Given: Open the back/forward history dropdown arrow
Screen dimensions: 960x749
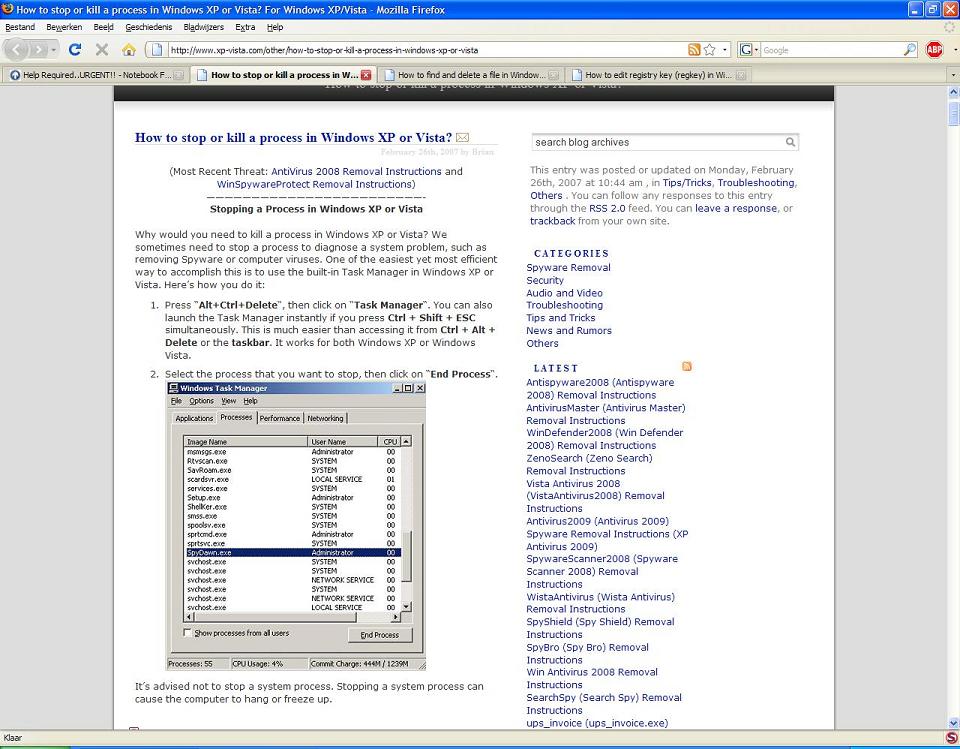Looking at the screenshot, I should click(x=54, y=50).
